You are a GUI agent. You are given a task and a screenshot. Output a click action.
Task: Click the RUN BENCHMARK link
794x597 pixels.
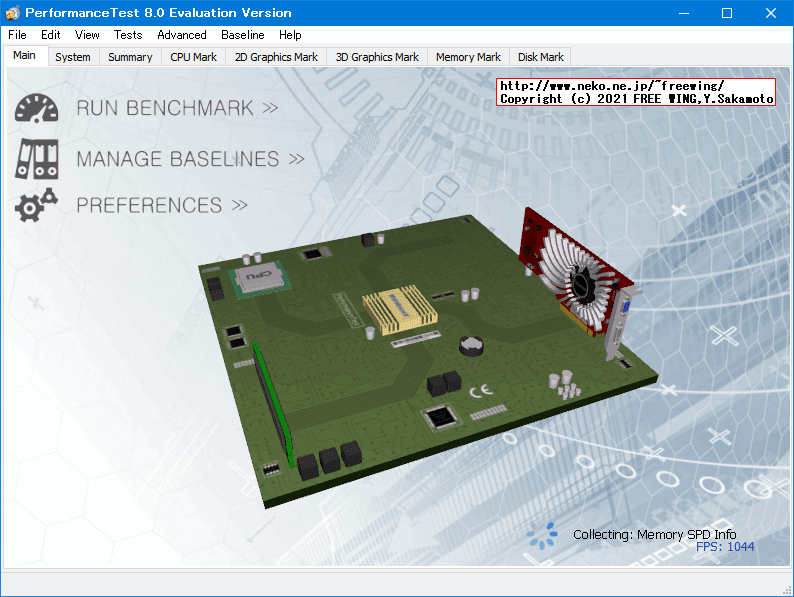(177, 108)
